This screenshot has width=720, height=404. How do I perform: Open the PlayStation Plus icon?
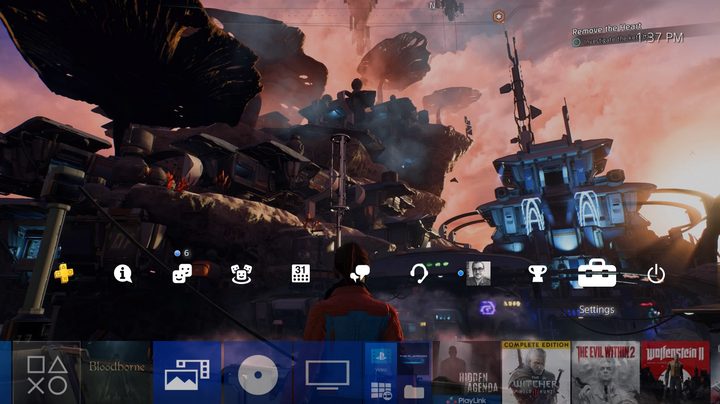64,274
